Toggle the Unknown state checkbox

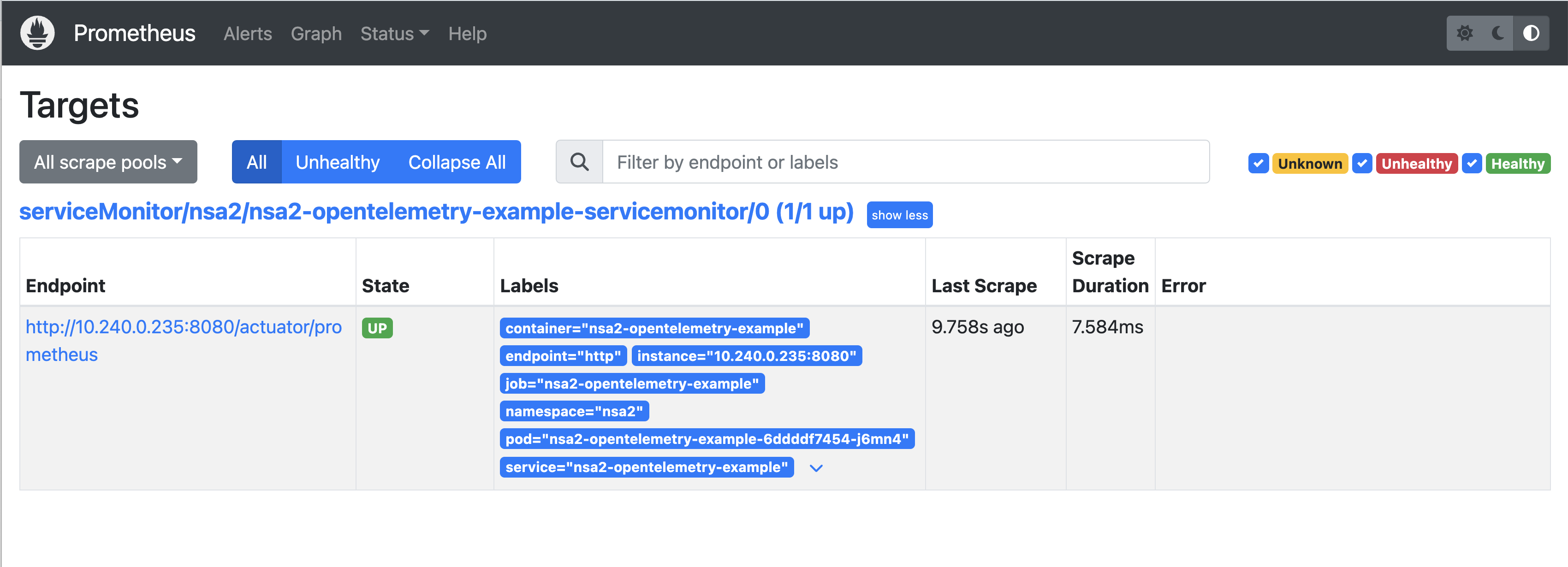coord(1258,164)
